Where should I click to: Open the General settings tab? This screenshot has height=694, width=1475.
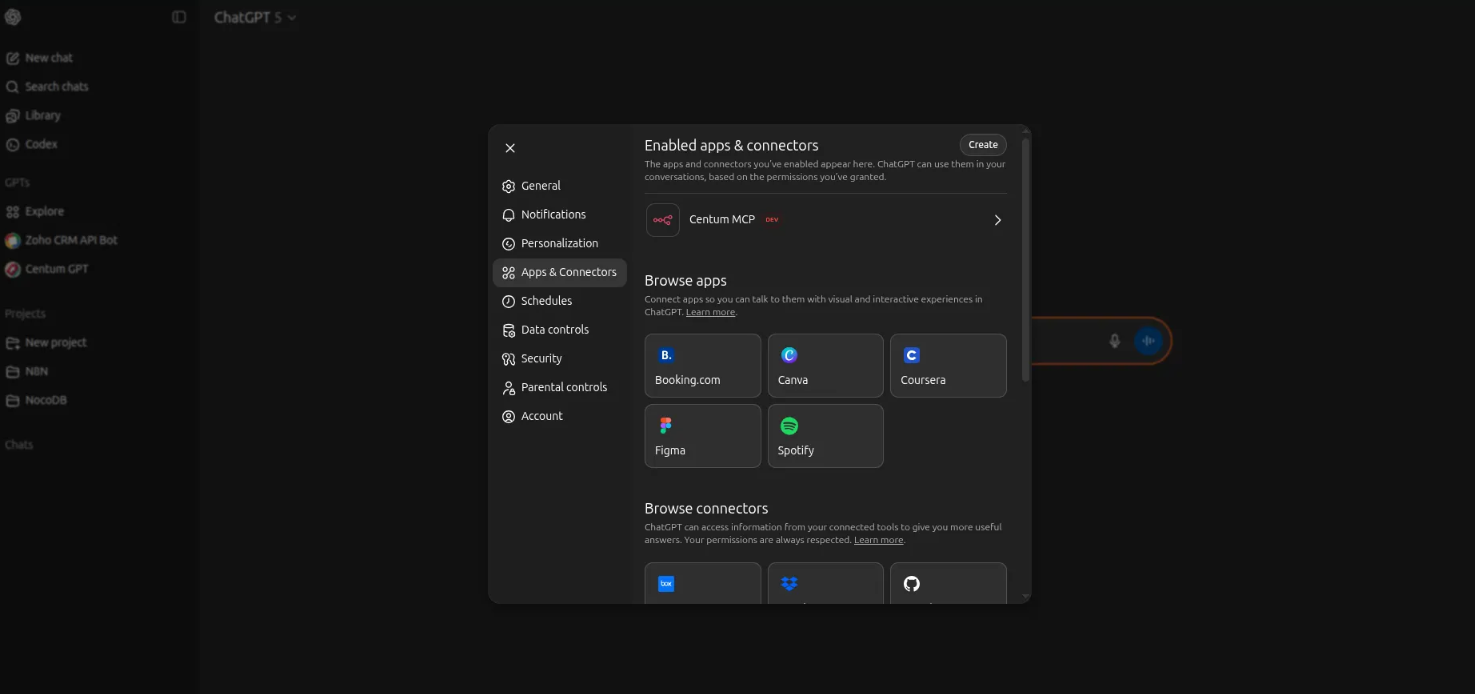click(541, 186)
